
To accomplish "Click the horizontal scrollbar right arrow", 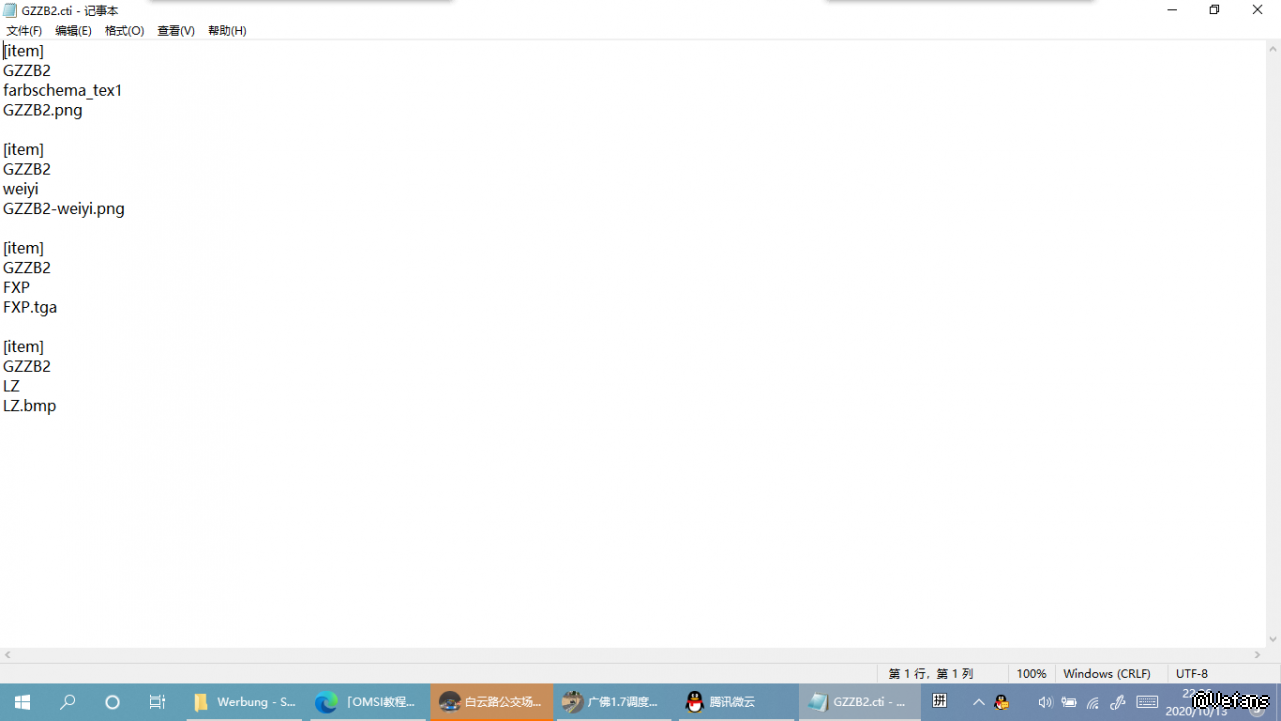I will [1258, 655].
